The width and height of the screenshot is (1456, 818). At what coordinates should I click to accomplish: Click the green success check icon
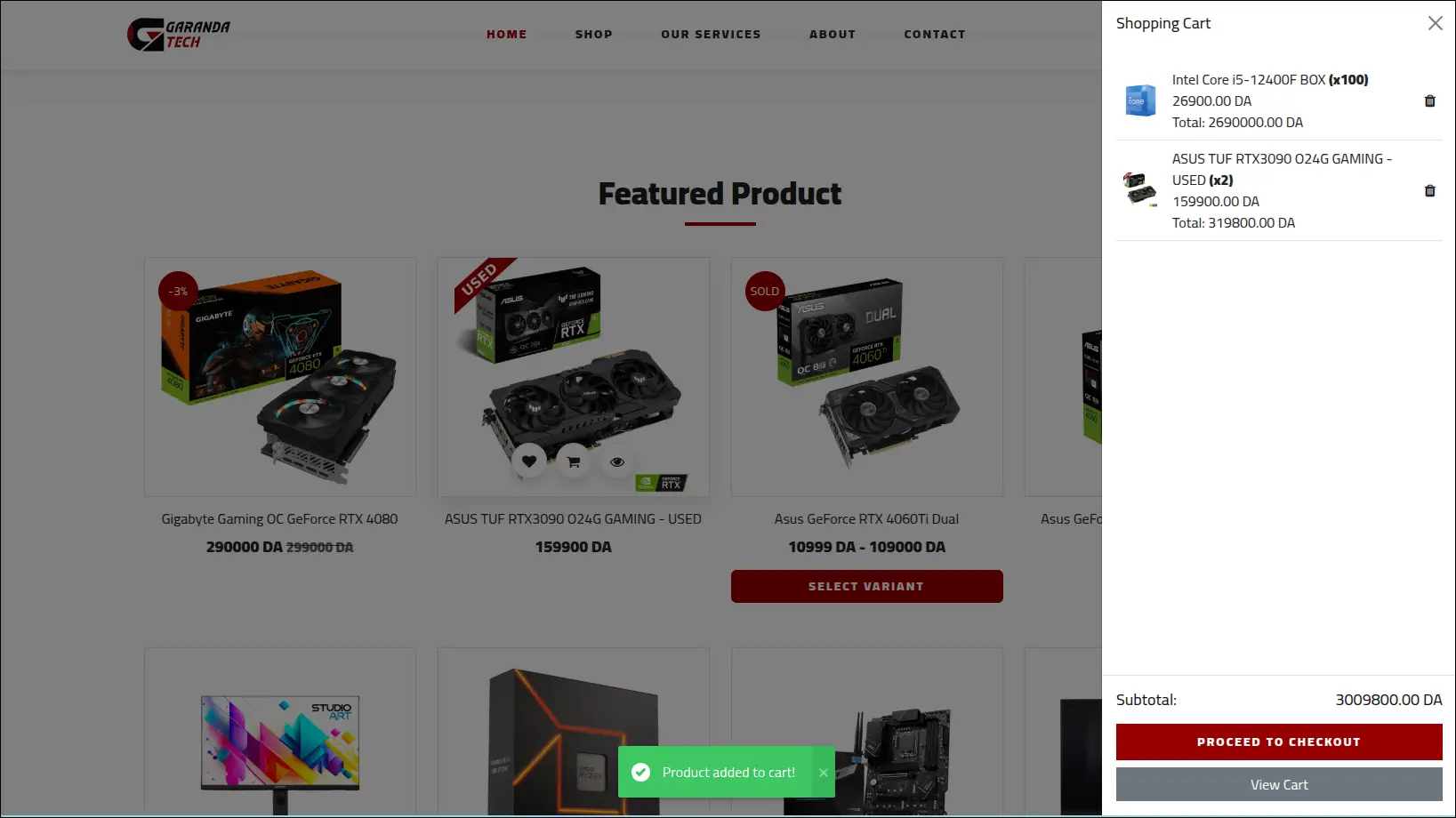point(640,773)
